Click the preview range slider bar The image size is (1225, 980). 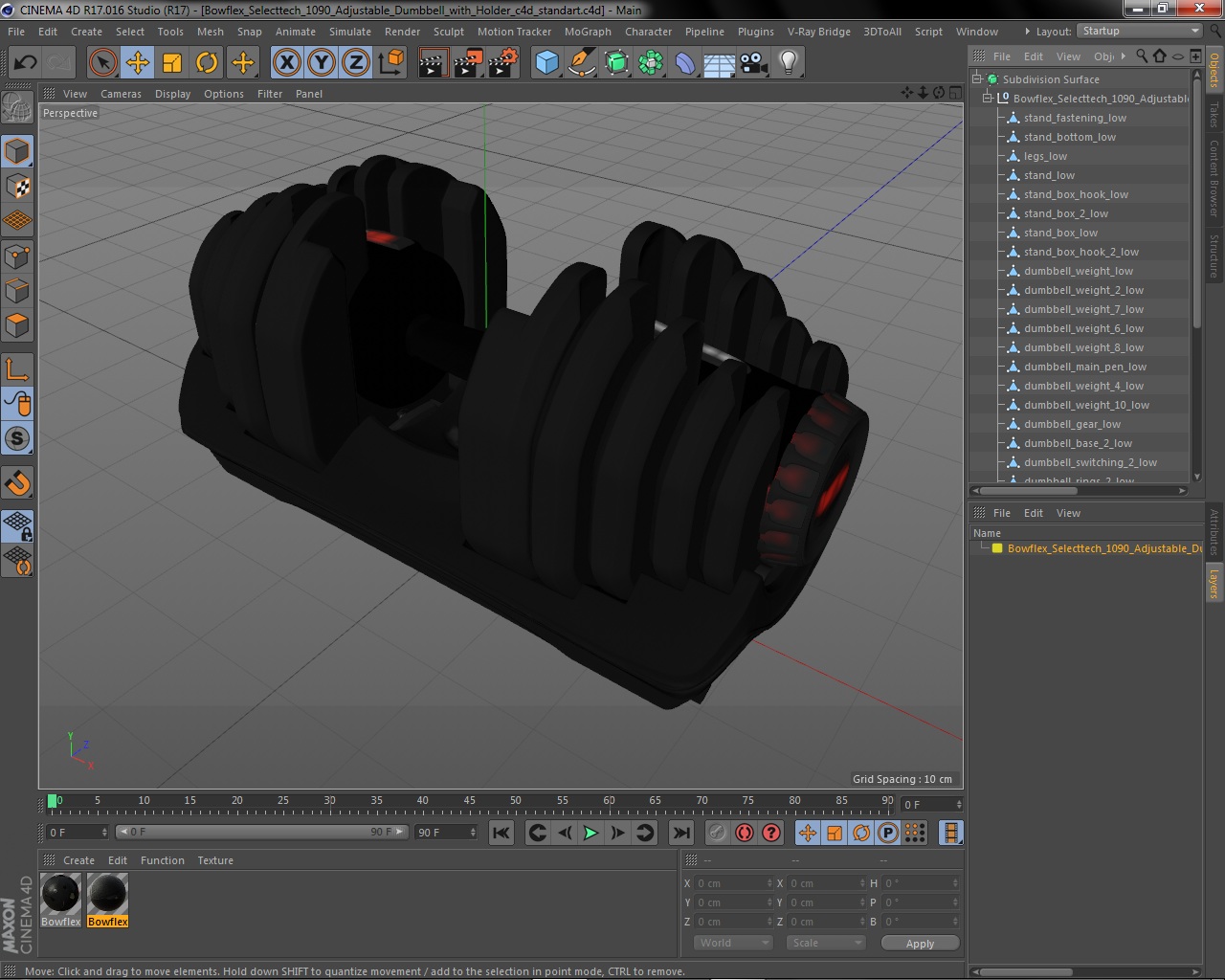point(262,833)
